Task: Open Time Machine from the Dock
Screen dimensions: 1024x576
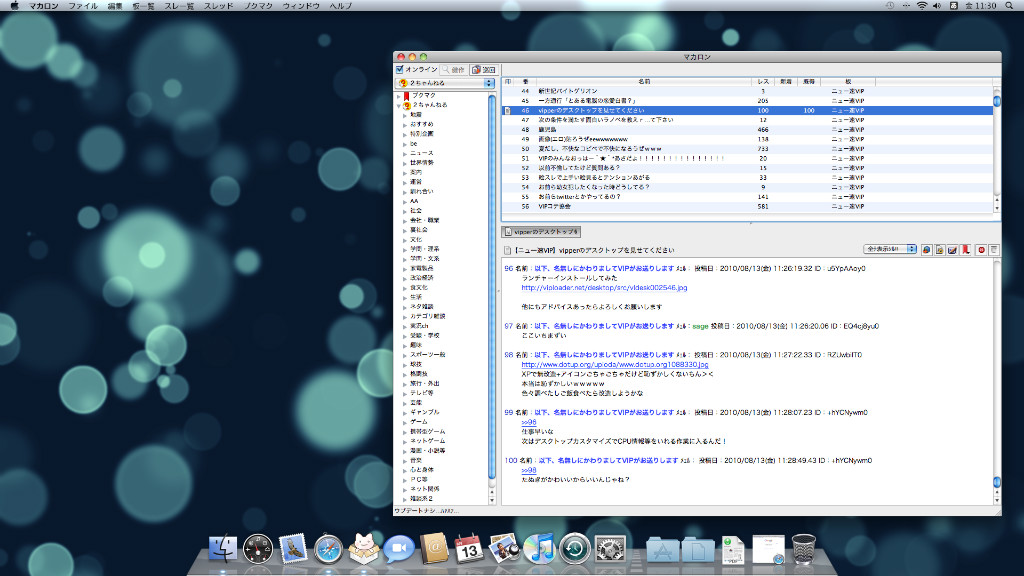Action: [574, 549]
